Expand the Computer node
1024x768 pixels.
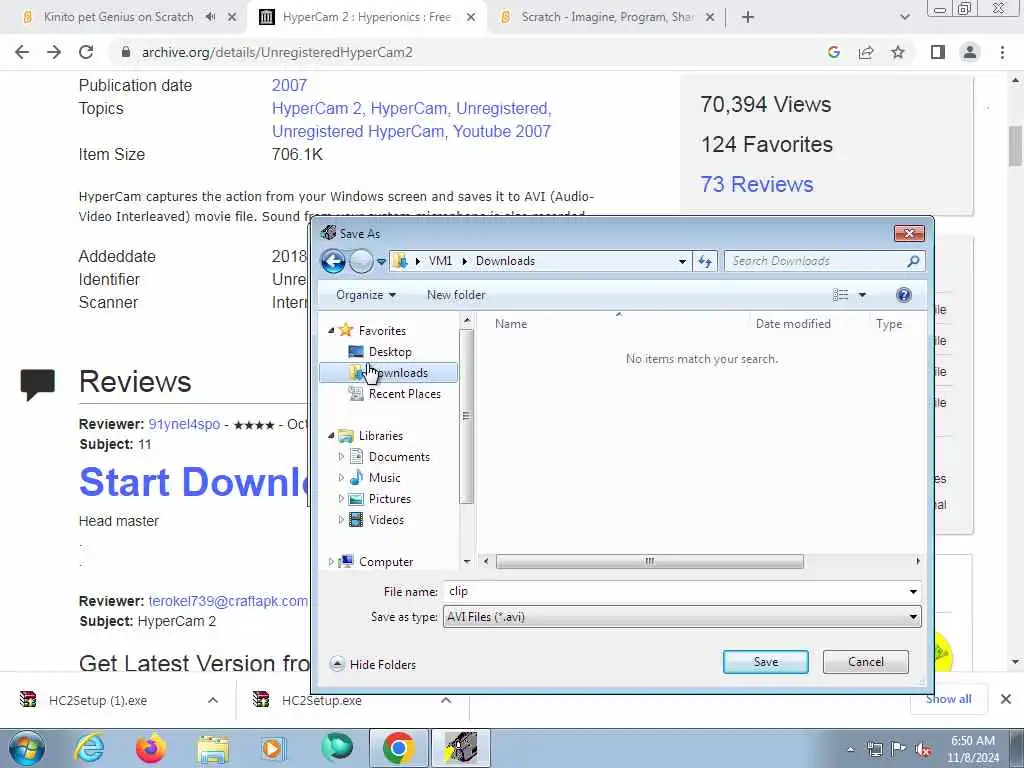[331, 562]
